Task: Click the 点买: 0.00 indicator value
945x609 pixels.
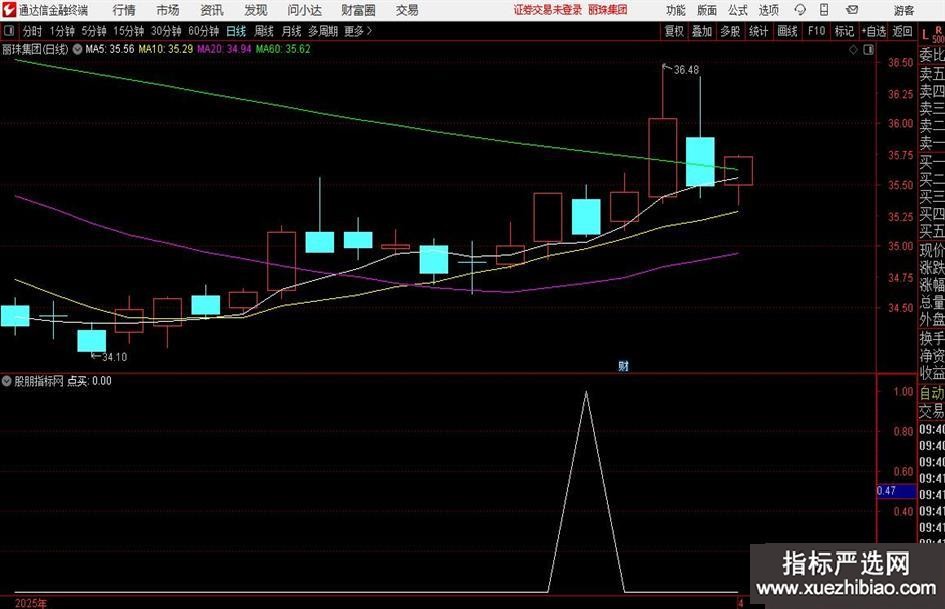Action: [89, 381]
